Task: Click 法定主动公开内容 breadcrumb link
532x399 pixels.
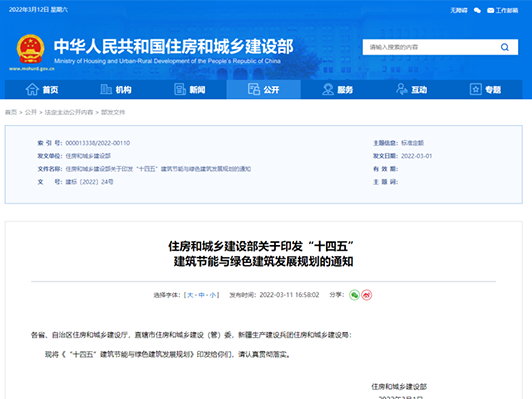Action: click(69, 112)
